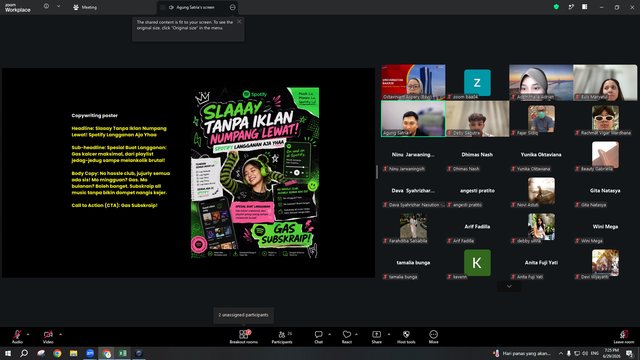Select Devi Wijayanti's participant tile

[605, 263]
